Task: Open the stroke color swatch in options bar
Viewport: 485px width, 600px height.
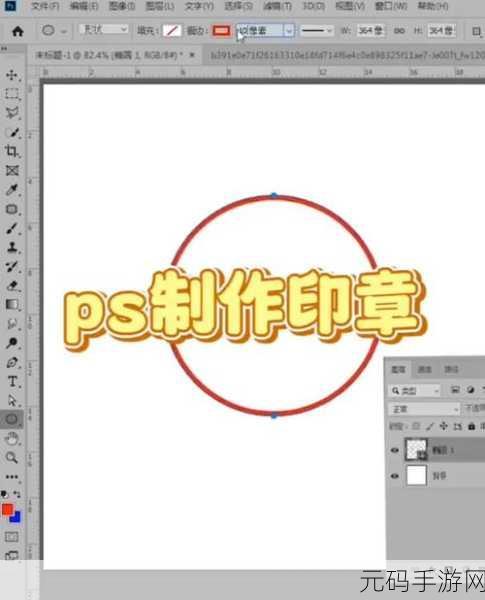Action: click(x=222, y=31)
